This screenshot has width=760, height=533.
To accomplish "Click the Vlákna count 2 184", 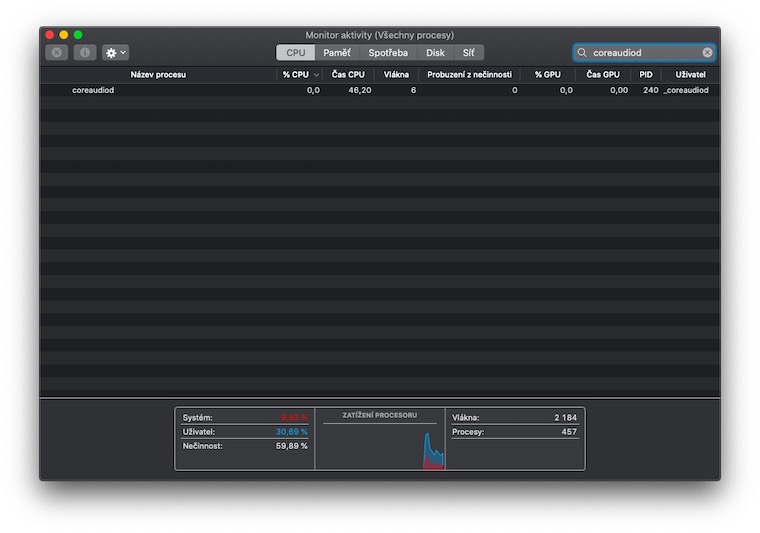I will click(x=566, y=418).
